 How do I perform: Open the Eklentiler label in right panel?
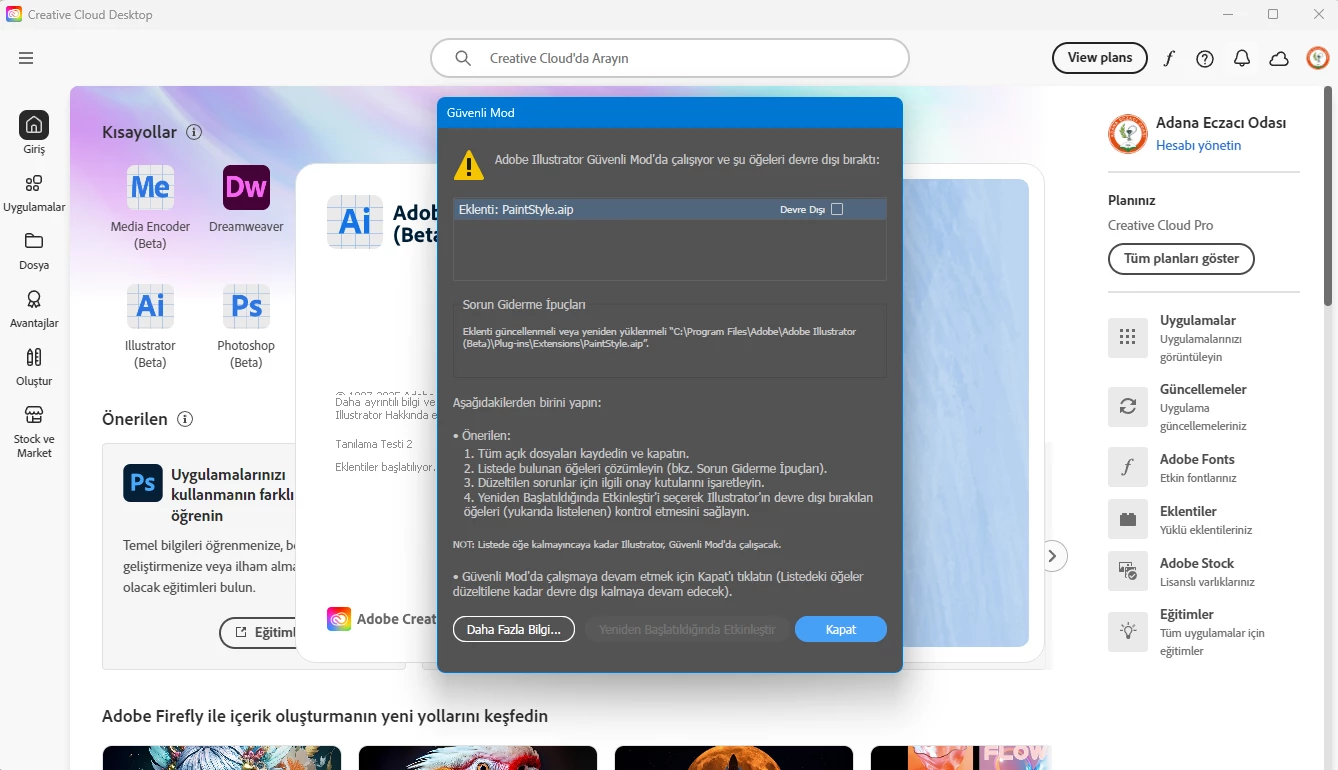(x=1188, y=511)
